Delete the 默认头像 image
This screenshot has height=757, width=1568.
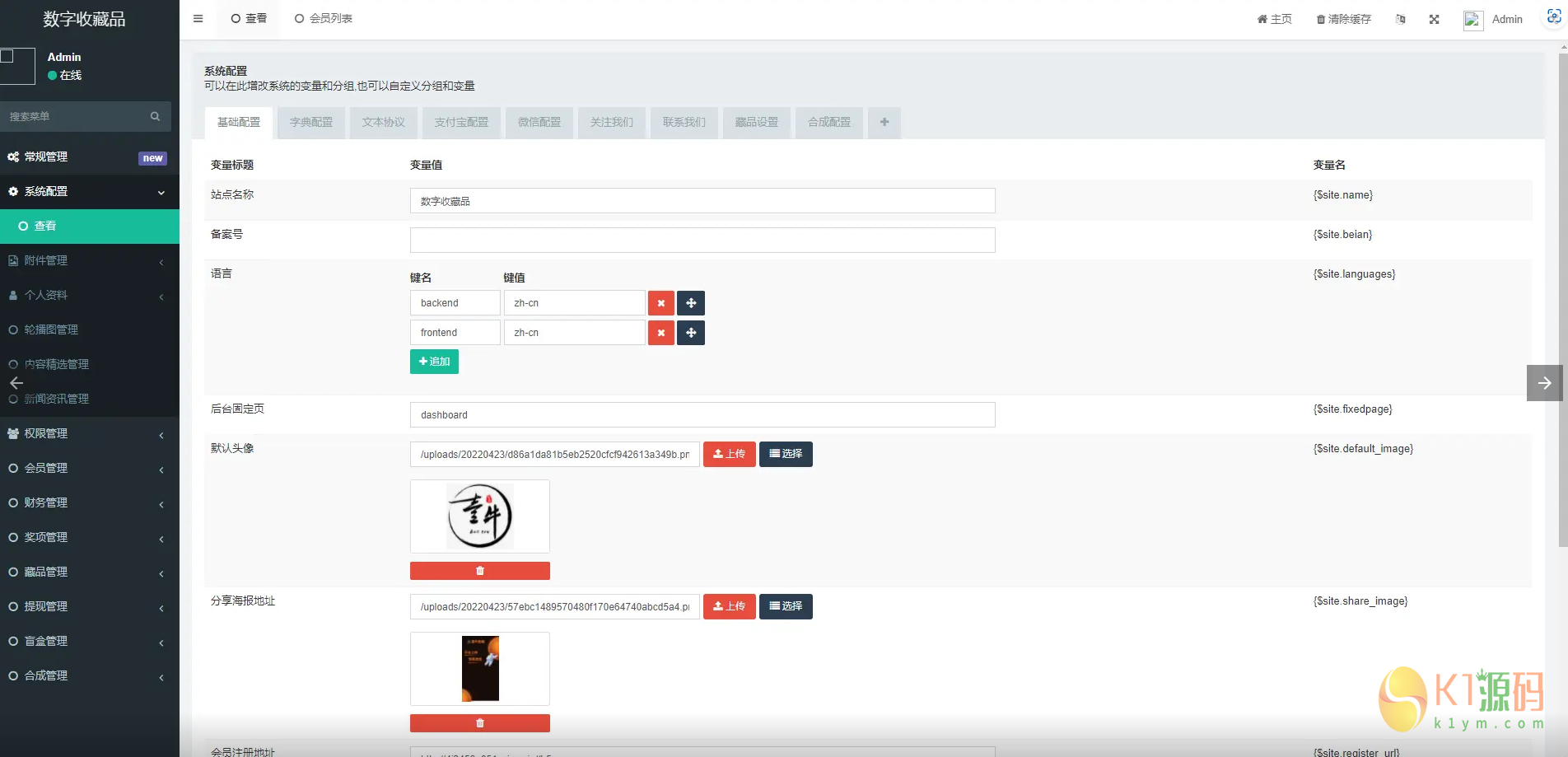[x=480, y=571]
